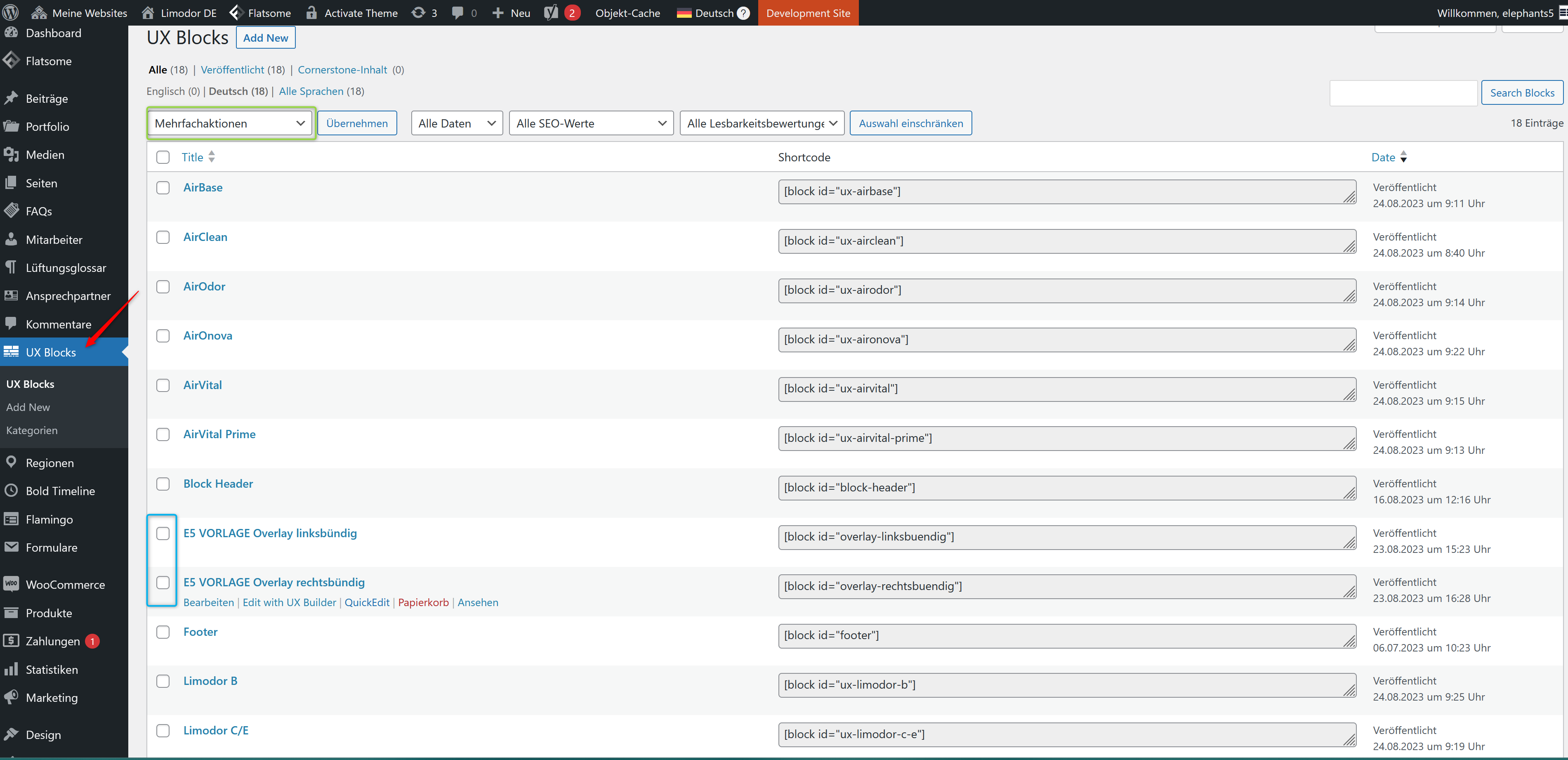The height and width of the screenshot is (760, 1568).
Task: Open the AirVital block title link
Action: [x=203, y=385]
